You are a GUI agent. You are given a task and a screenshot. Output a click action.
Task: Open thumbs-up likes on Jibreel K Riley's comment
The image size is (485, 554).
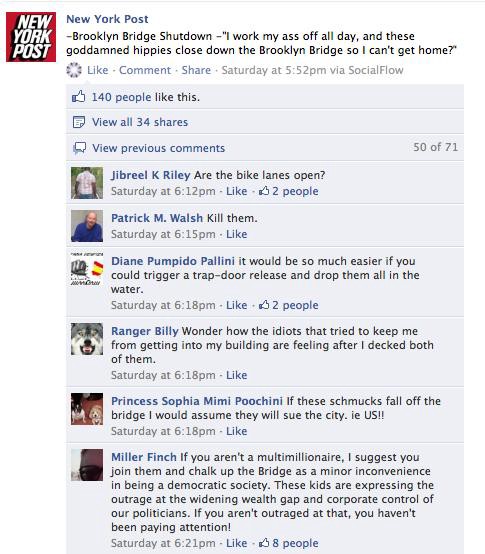point(289,191)
